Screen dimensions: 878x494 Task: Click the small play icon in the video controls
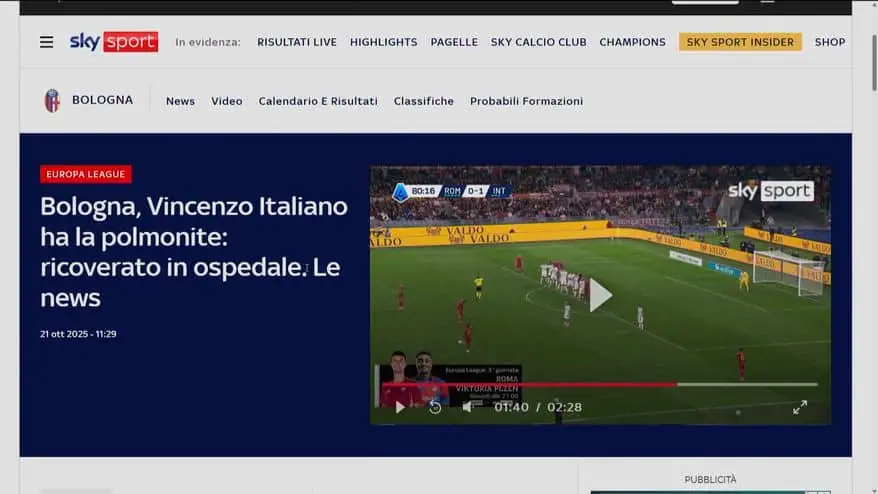400,407
